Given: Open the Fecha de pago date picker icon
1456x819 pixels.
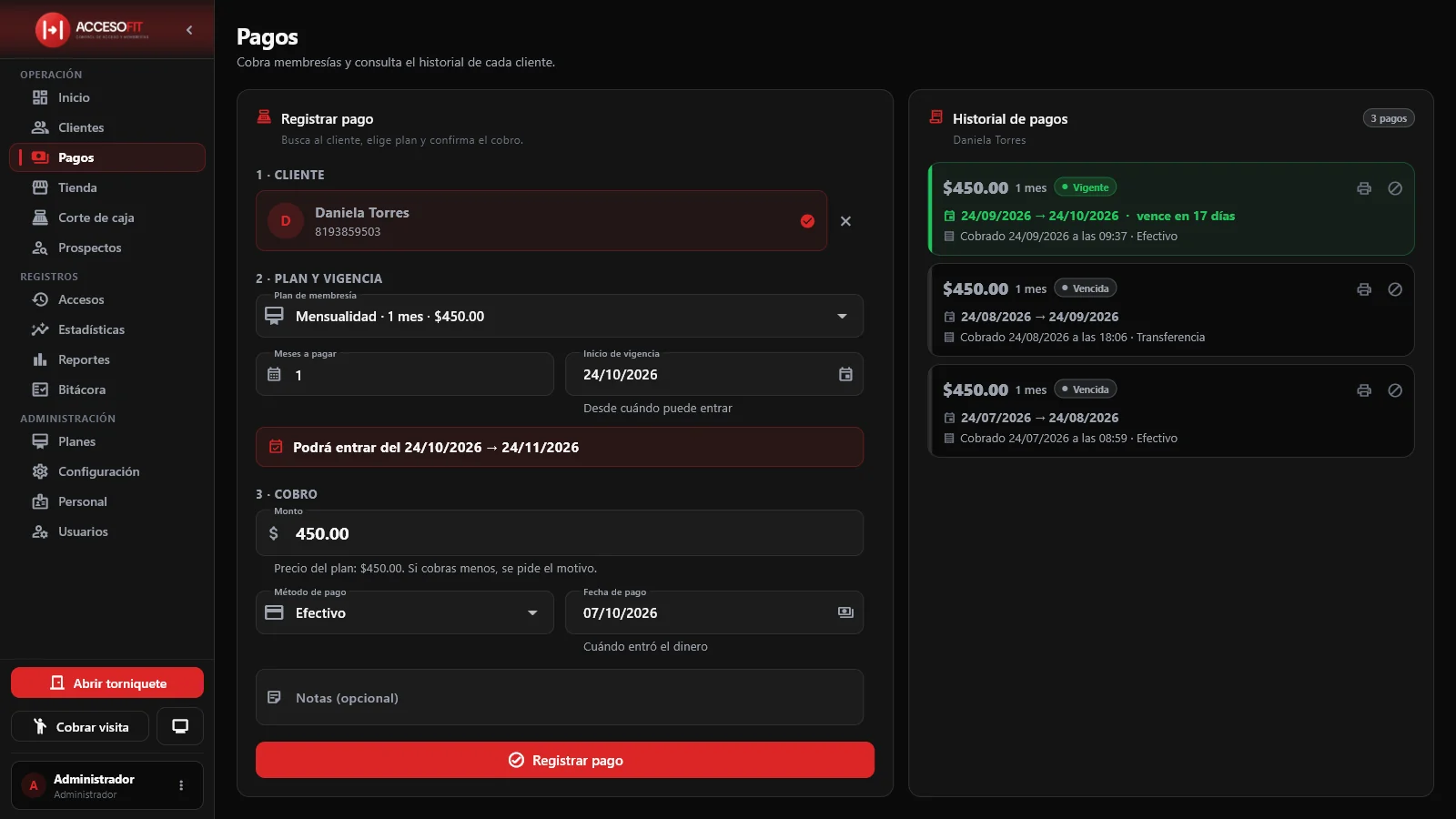Looking at the screenshot, I should [x=845, y=612].
